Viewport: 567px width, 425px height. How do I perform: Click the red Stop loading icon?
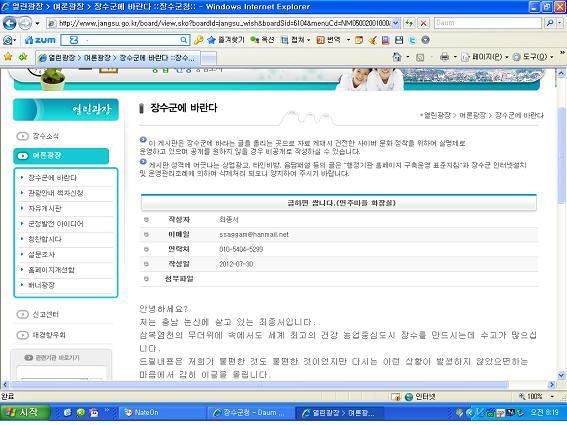[x=423, y=23]
